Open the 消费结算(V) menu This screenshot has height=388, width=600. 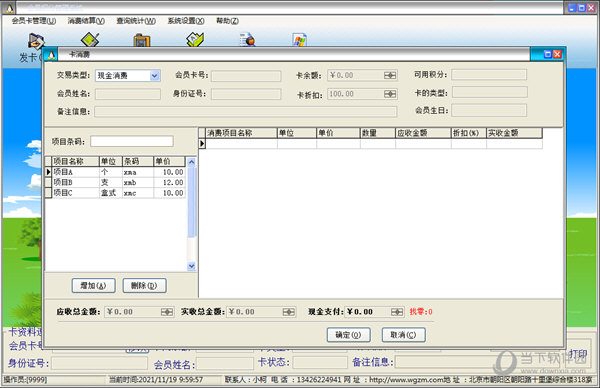pyautogui.click(x=86, y=21)
